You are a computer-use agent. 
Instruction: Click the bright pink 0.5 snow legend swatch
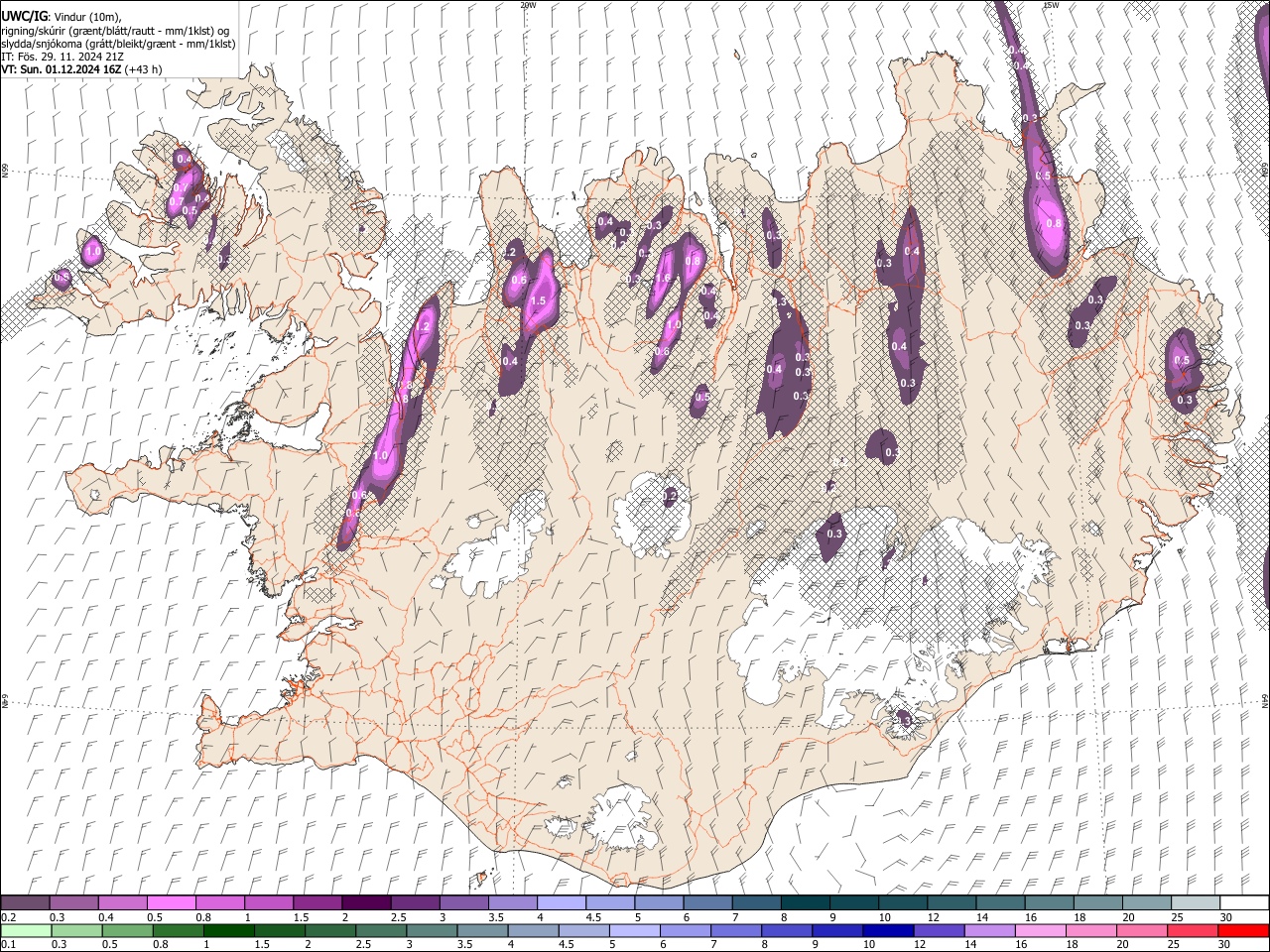coord(172,902)
